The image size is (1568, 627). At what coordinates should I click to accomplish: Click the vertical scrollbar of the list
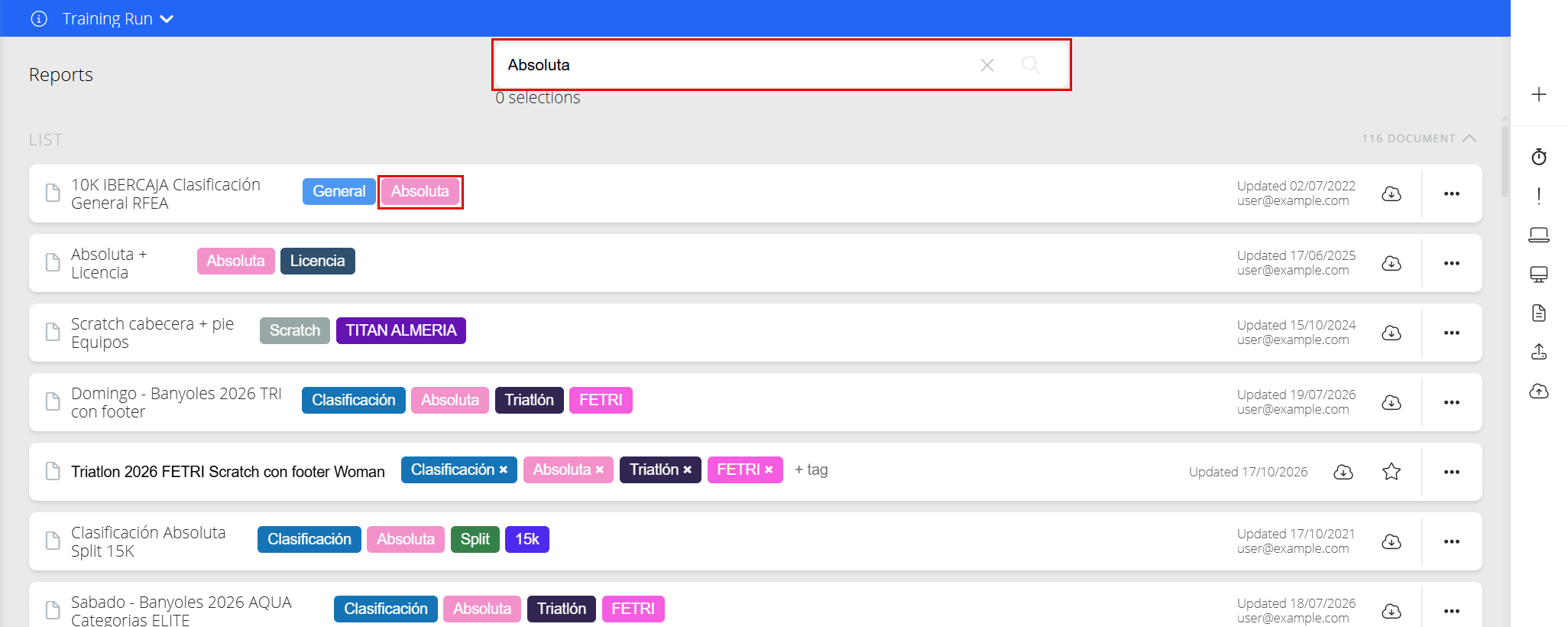click(x=1505, y=161)
